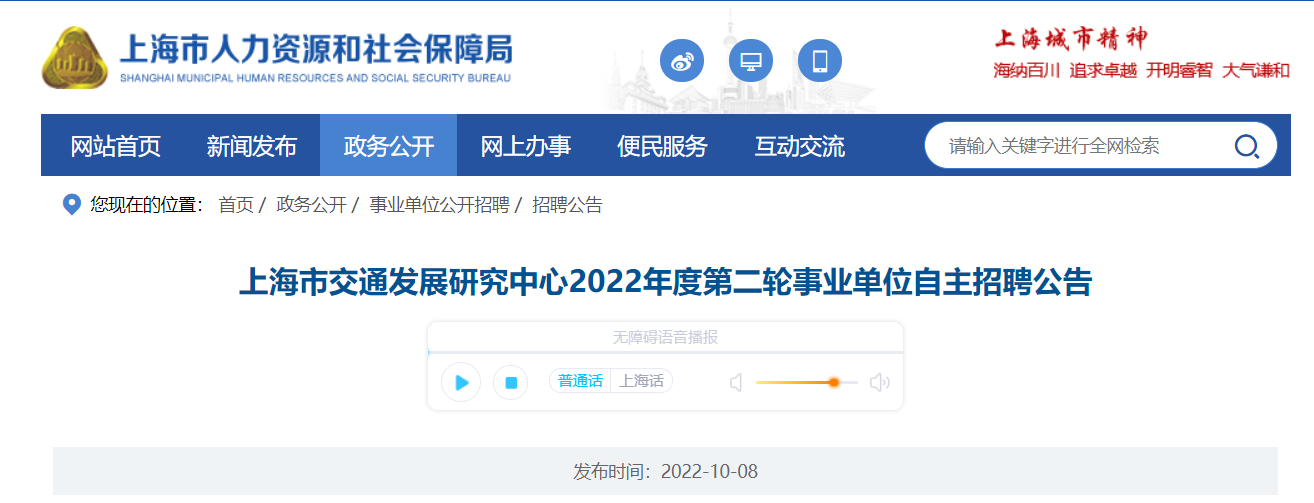Viewport: 1314px width, 503px height.
Task: Select 上海话 voice option
Action: click(641, 381)
